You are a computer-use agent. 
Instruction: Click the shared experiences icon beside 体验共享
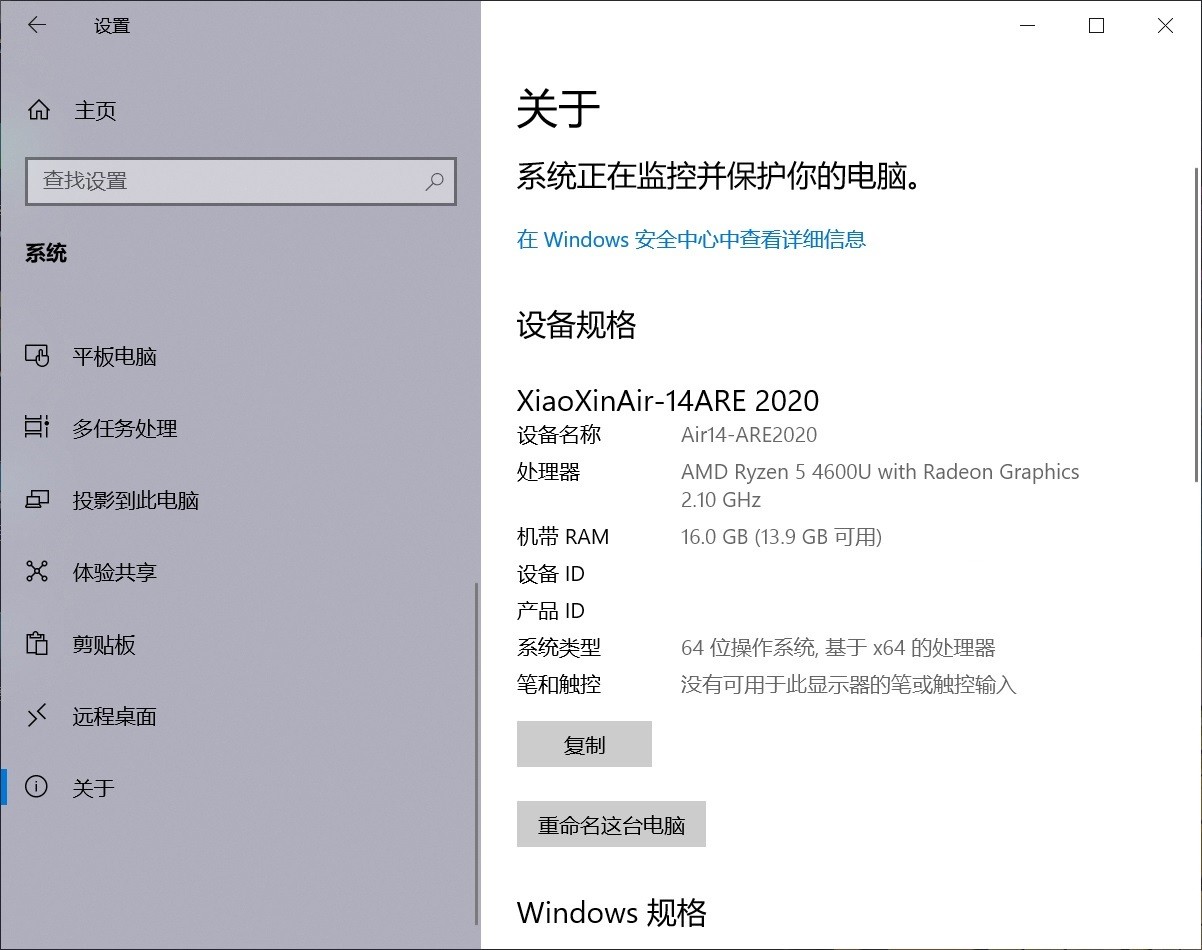pos(37,572)
